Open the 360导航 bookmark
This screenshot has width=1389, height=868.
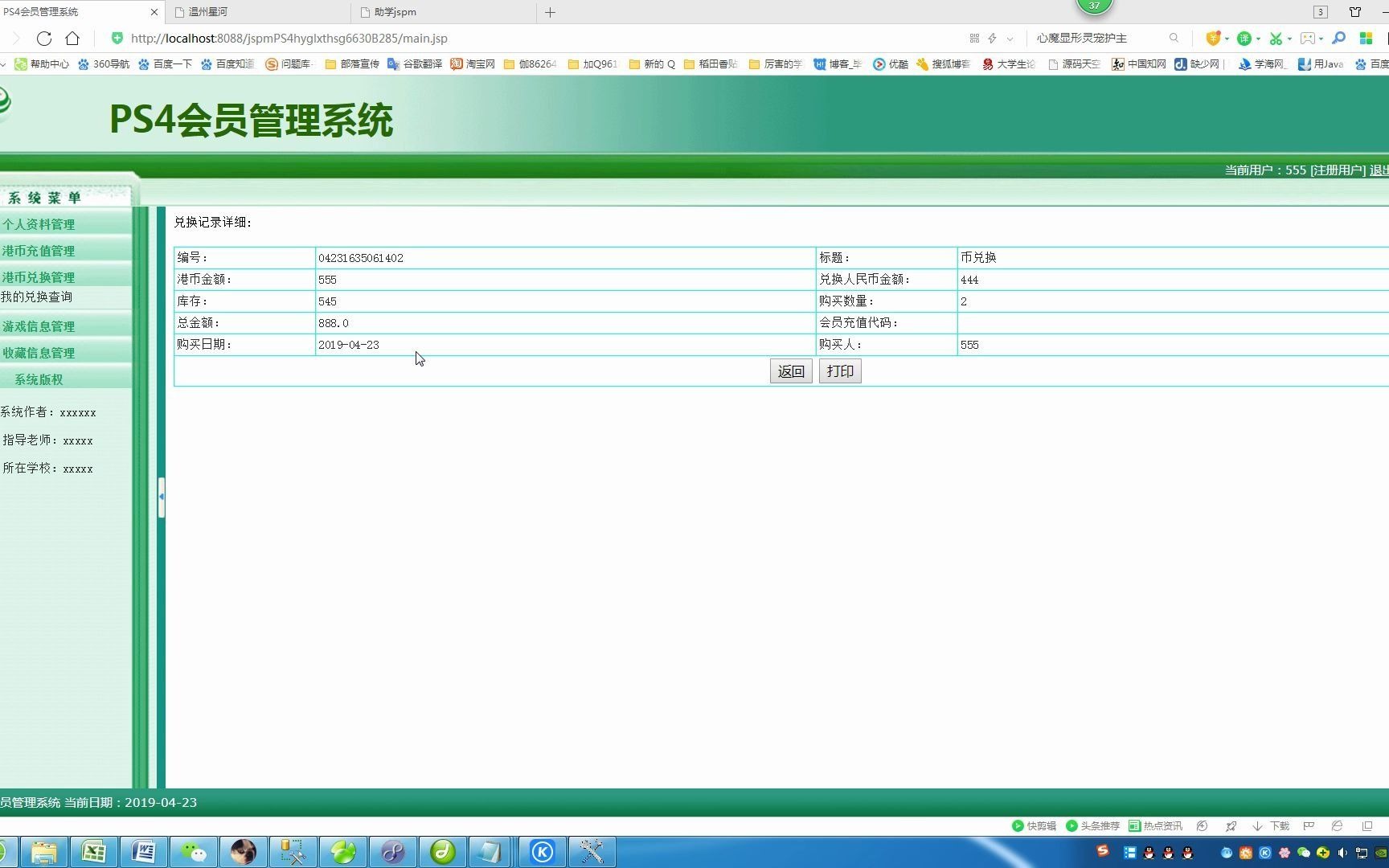104,63
